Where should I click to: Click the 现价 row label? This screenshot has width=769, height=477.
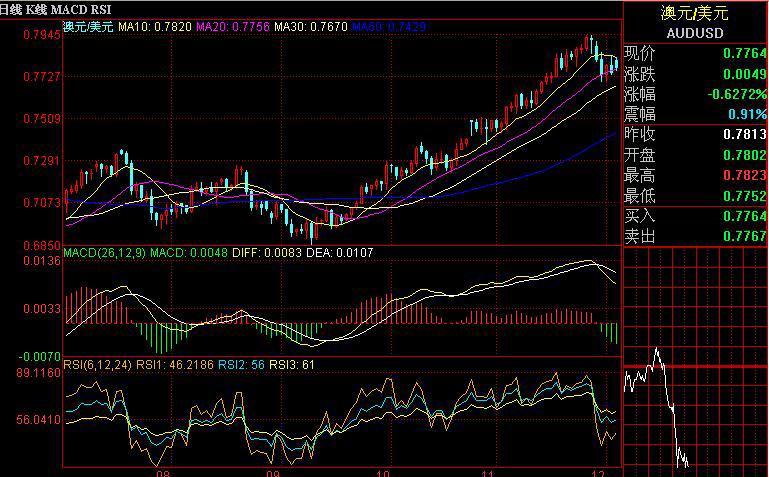(x=640, y=53)
